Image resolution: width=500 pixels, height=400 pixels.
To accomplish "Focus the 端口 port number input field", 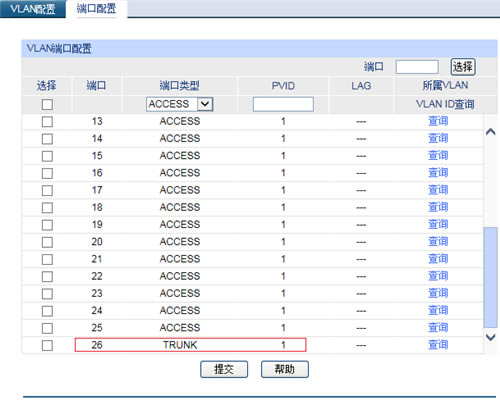I will [x=417, y=67].
